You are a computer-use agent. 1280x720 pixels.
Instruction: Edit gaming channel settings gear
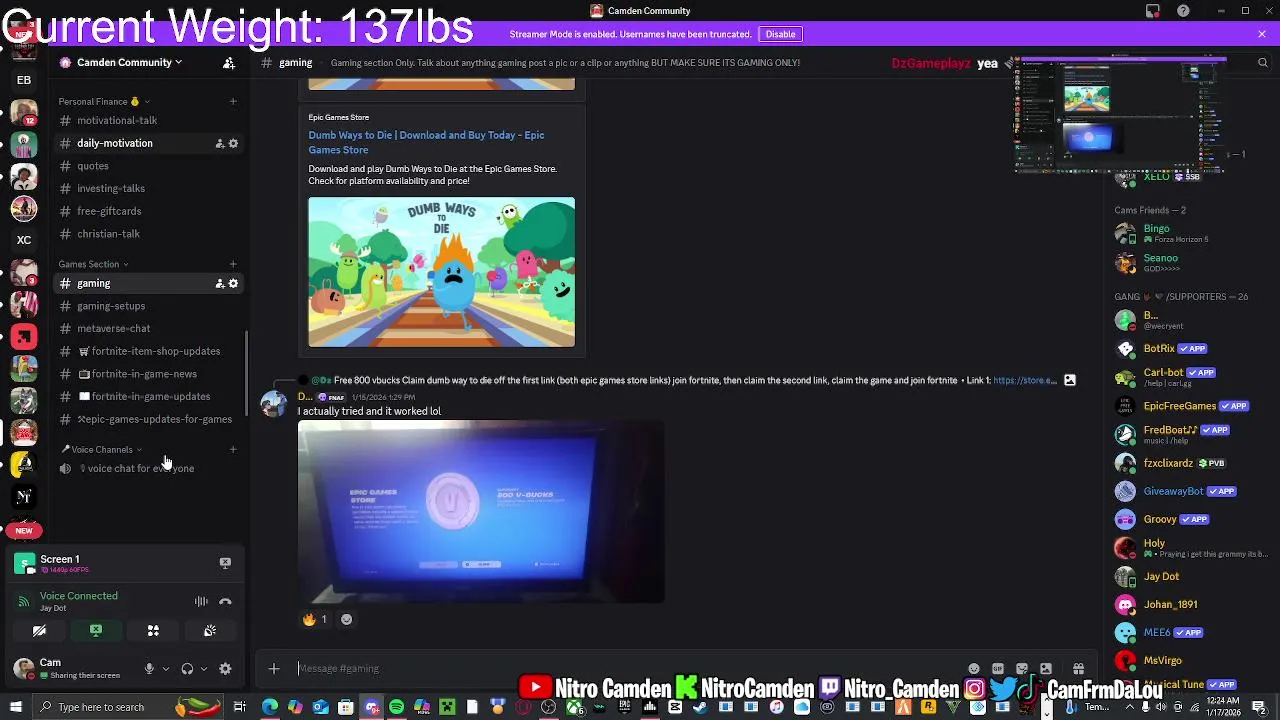pos(233,283)
